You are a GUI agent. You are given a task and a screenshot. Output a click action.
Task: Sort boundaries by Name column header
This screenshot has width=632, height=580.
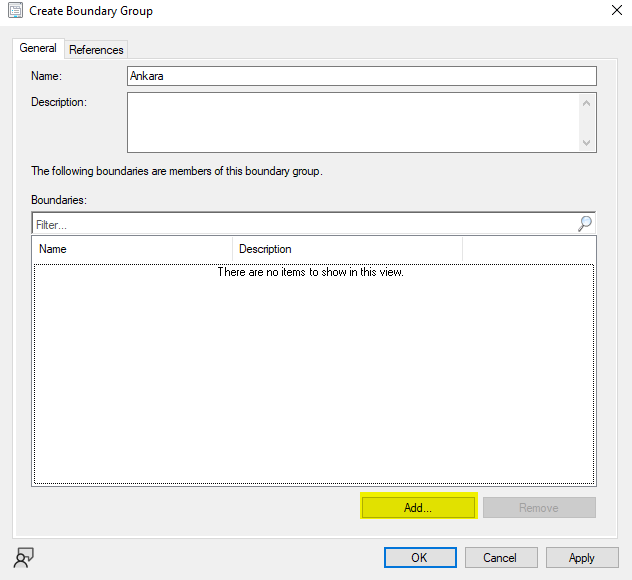coord(133,249)
